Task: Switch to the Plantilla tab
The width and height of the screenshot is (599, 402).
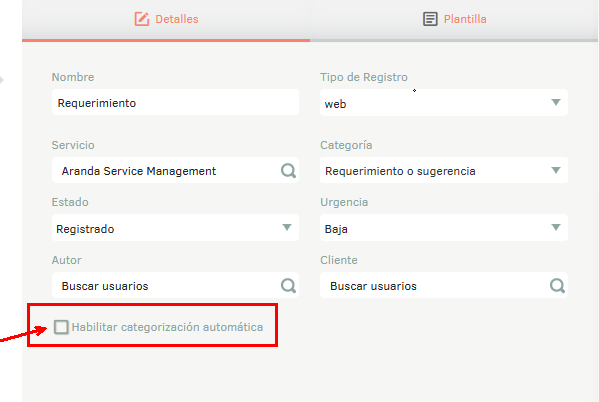Action: click(454, 19)
